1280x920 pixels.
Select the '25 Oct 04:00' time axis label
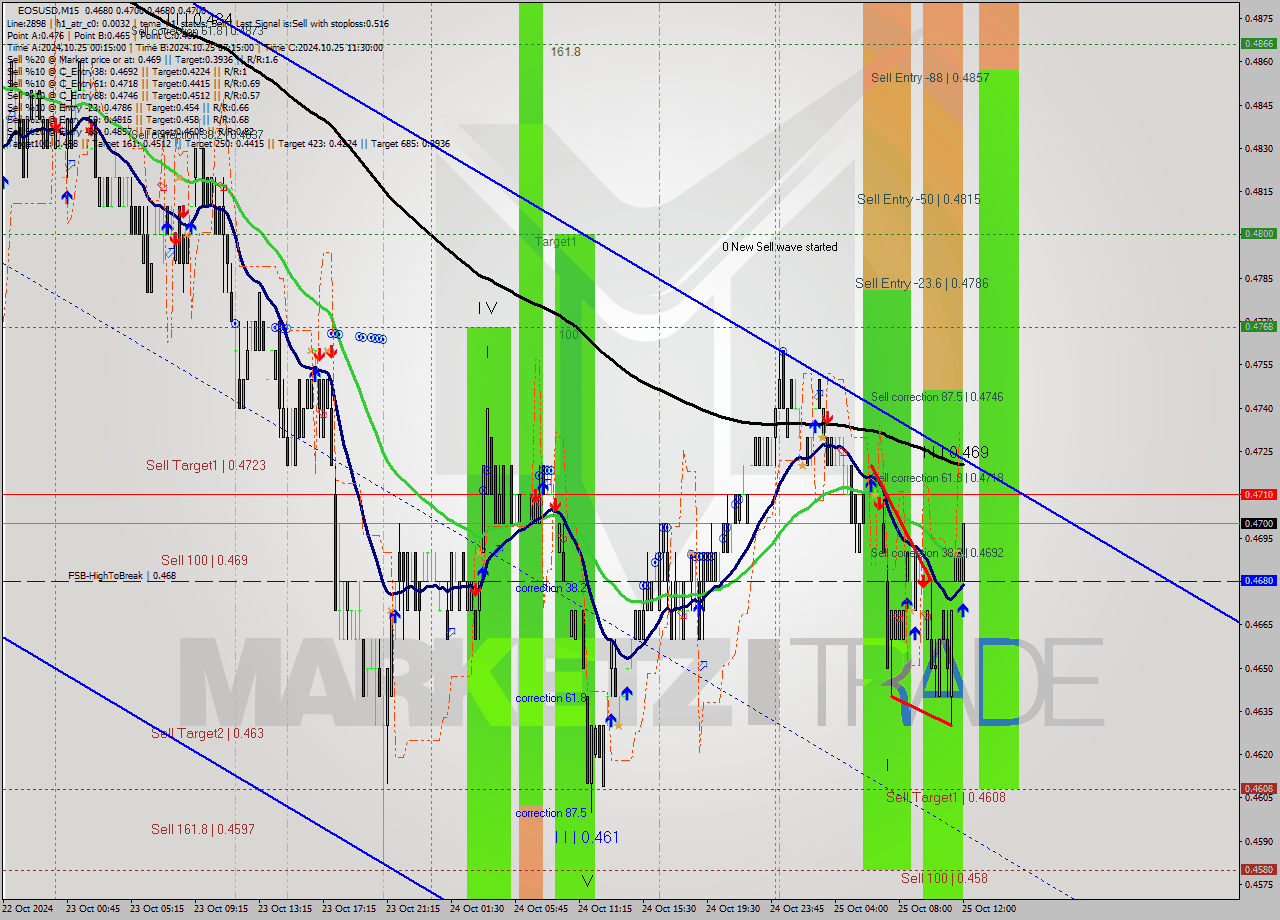point(861,909)
